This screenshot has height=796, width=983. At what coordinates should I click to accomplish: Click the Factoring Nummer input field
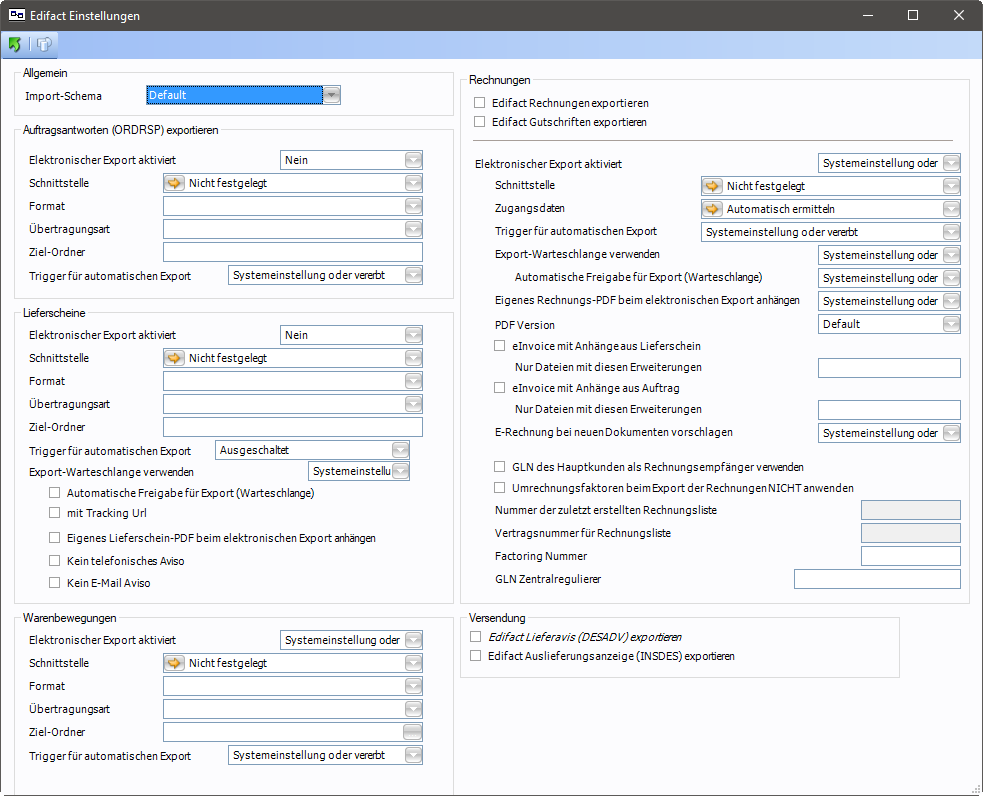click(910, 556)
